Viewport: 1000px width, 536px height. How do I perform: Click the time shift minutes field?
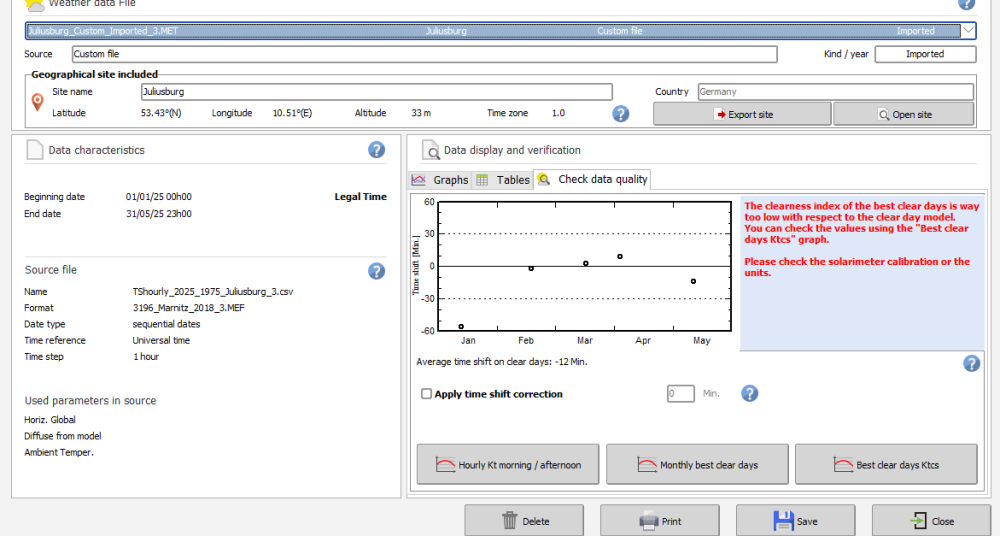(680, 394)
